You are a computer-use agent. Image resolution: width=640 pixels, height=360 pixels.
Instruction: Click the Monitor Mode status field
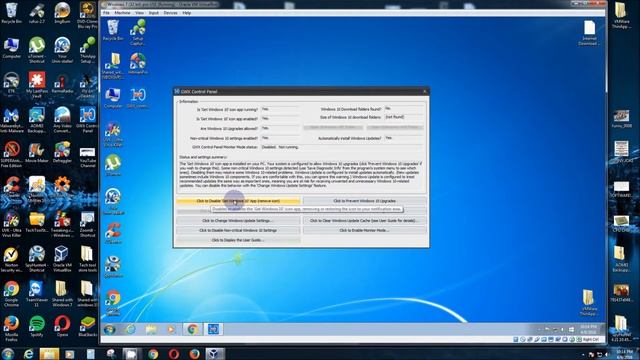[341, 147]
